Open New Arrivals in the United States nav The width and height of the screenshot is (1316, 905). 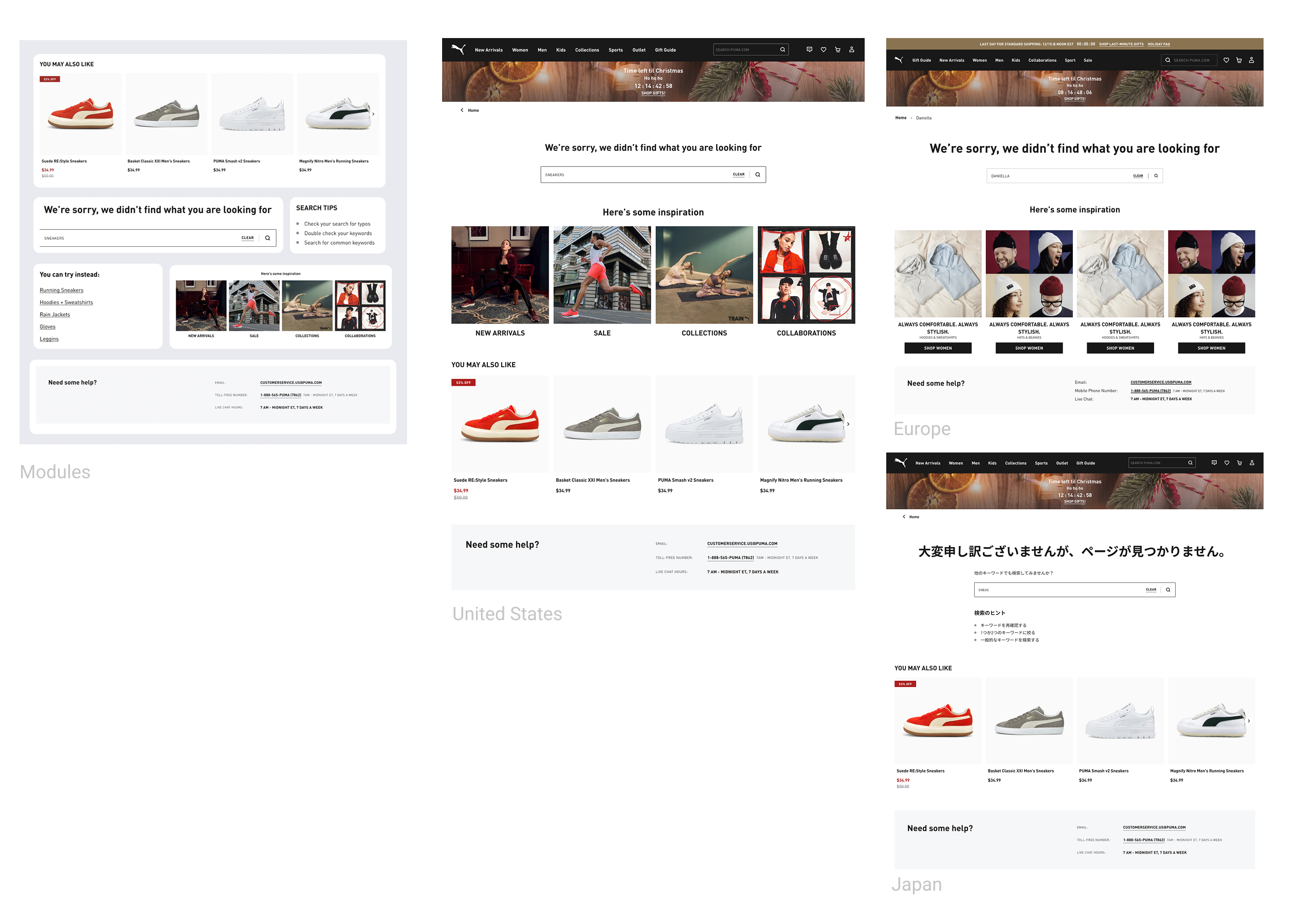488,50
